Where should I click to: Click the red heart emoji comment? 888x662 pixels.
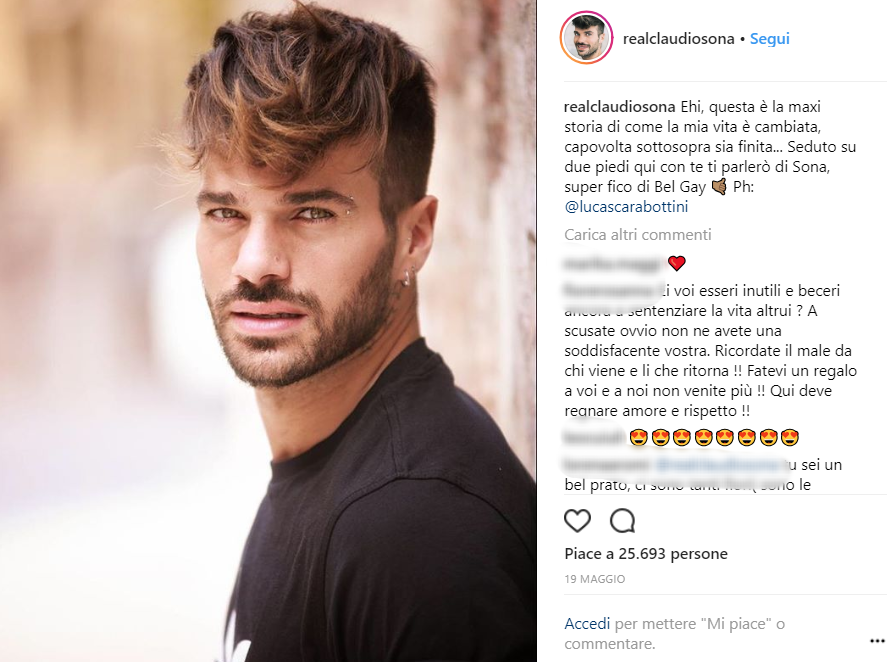tap(677, 263)
